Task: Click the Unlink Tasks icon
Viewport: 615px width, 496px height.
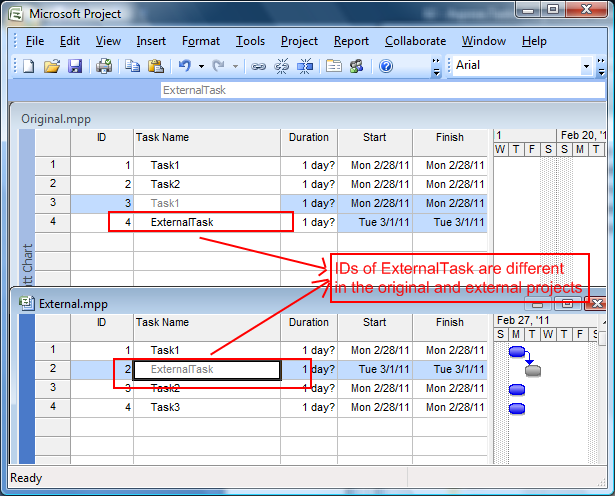Action: pyautogui.click(x=281, y=66)
